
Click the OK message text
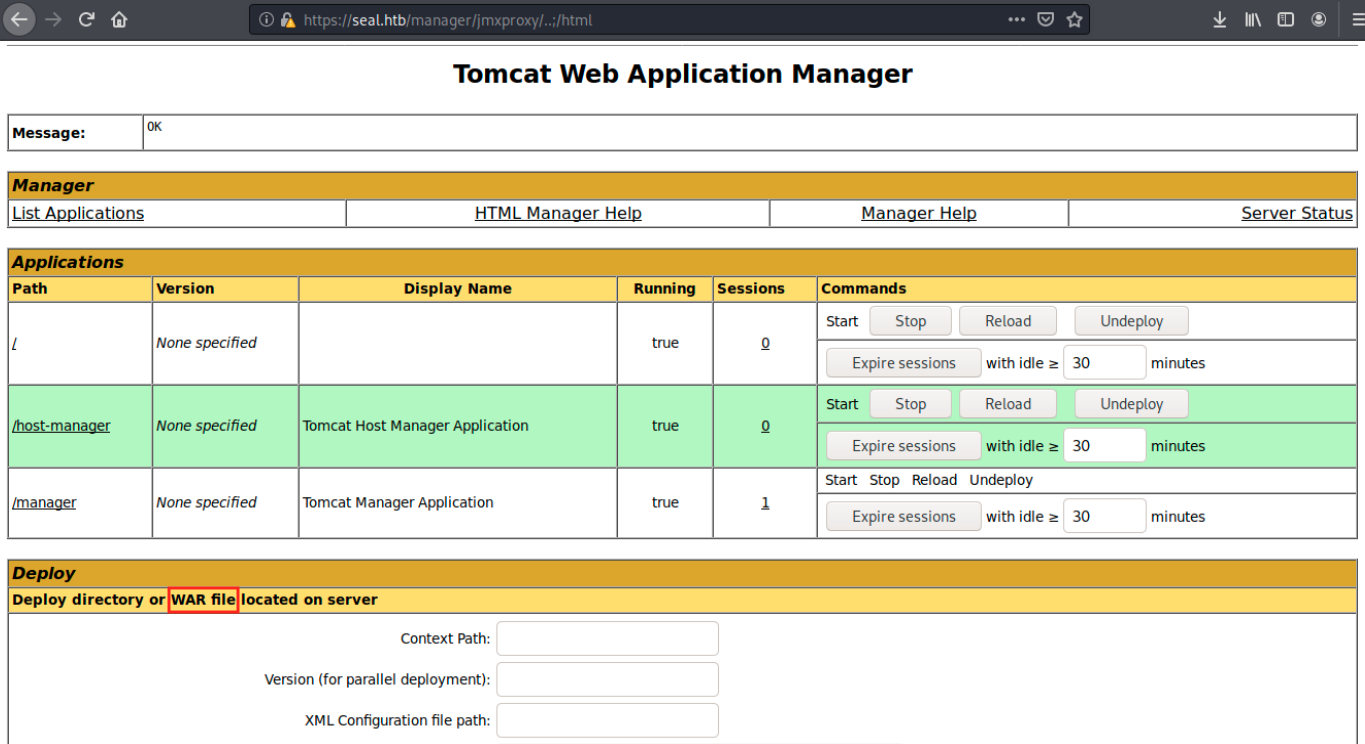(x=154, y=127)
